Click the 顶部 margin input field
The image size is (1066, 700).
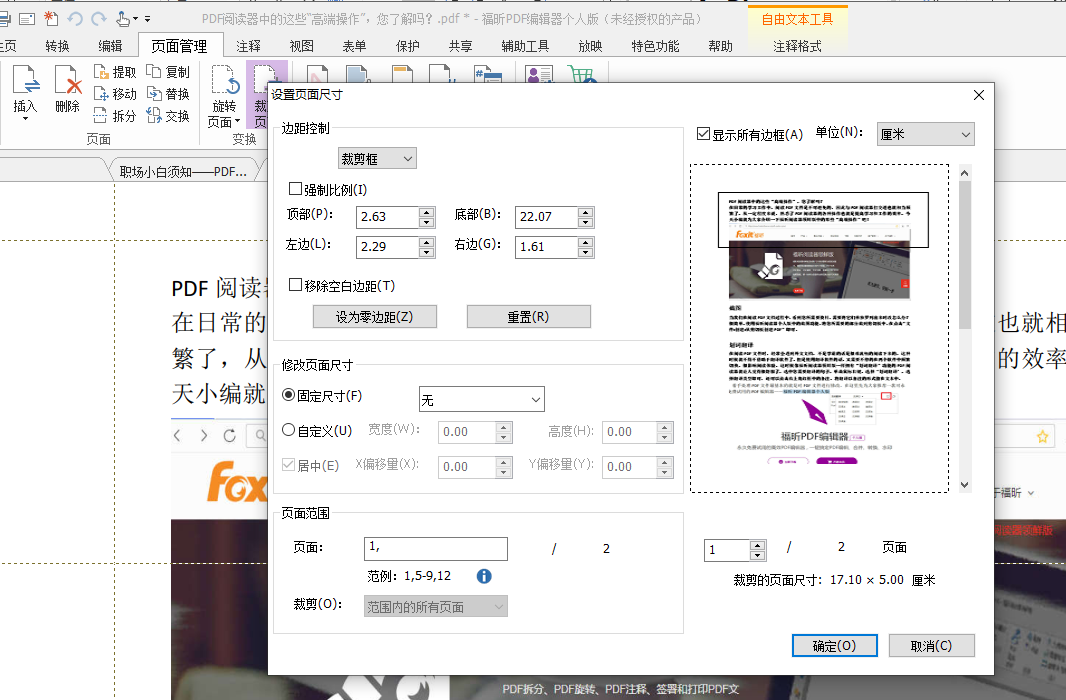click(387, 217)
